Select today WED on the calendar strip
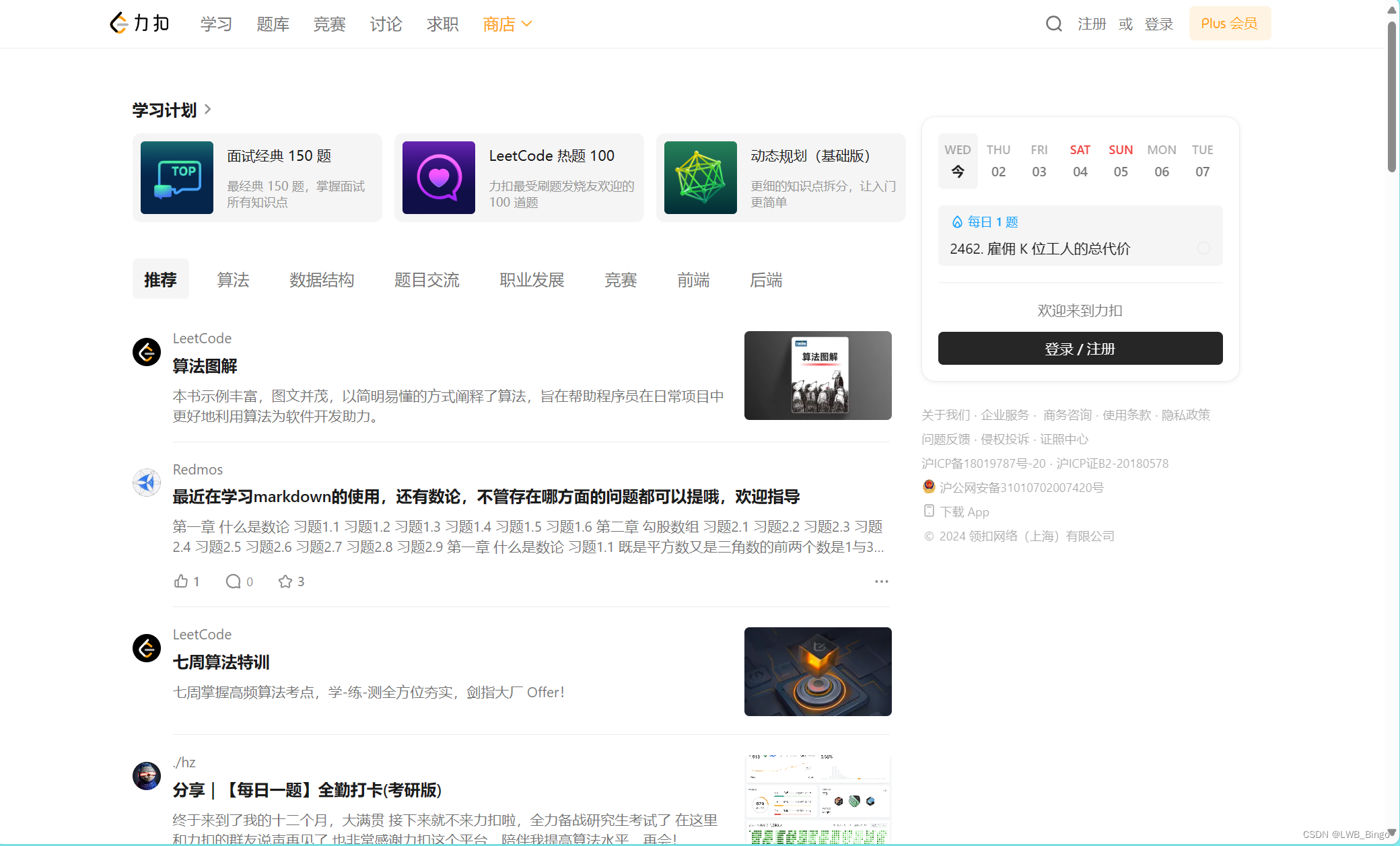This screenshot has width=1400, height=846. (957, 162)
